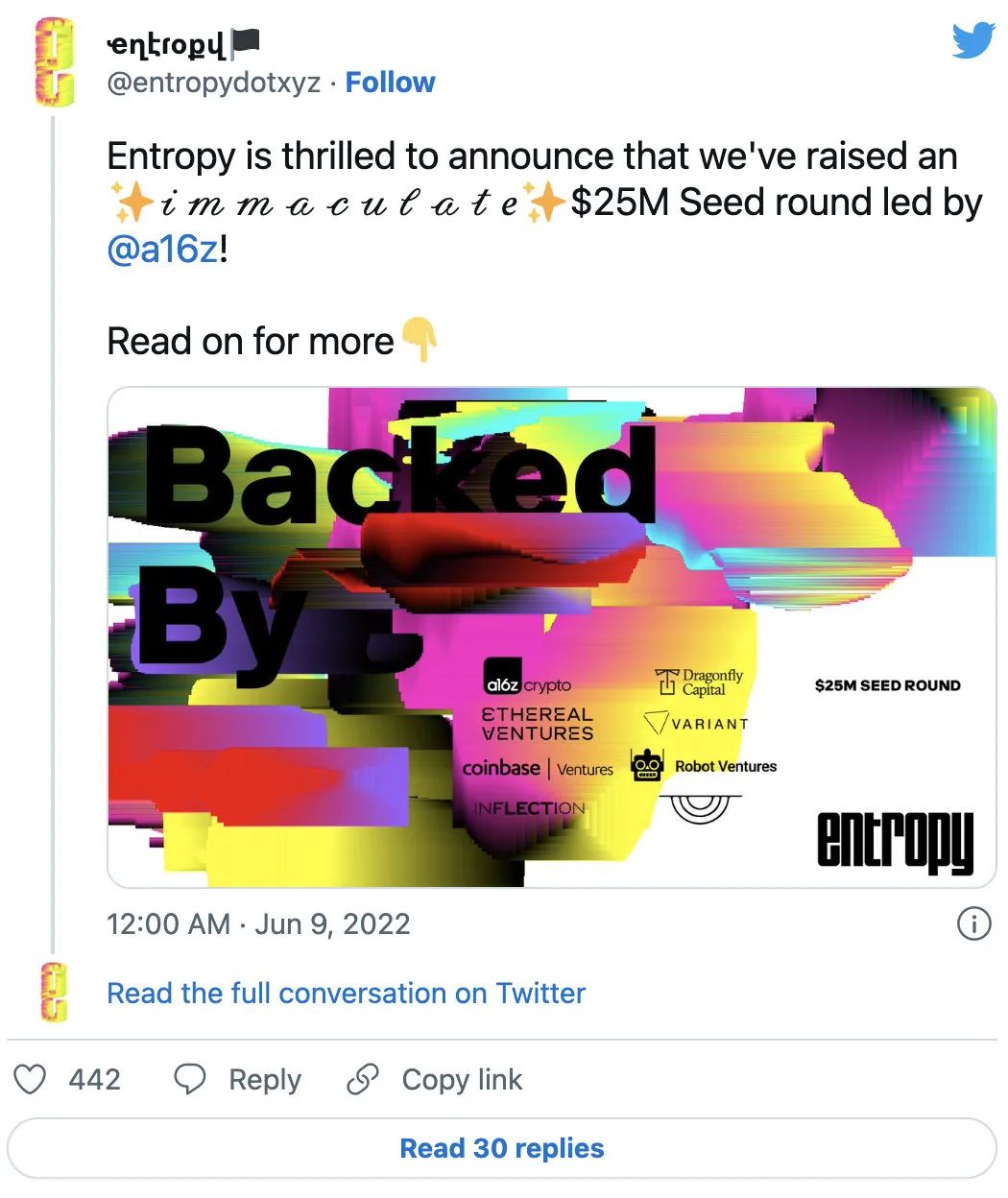Screen dimensions: 1008x1198
Task: Click the Dragonfly Capital logo
Action: click(700, 682)
